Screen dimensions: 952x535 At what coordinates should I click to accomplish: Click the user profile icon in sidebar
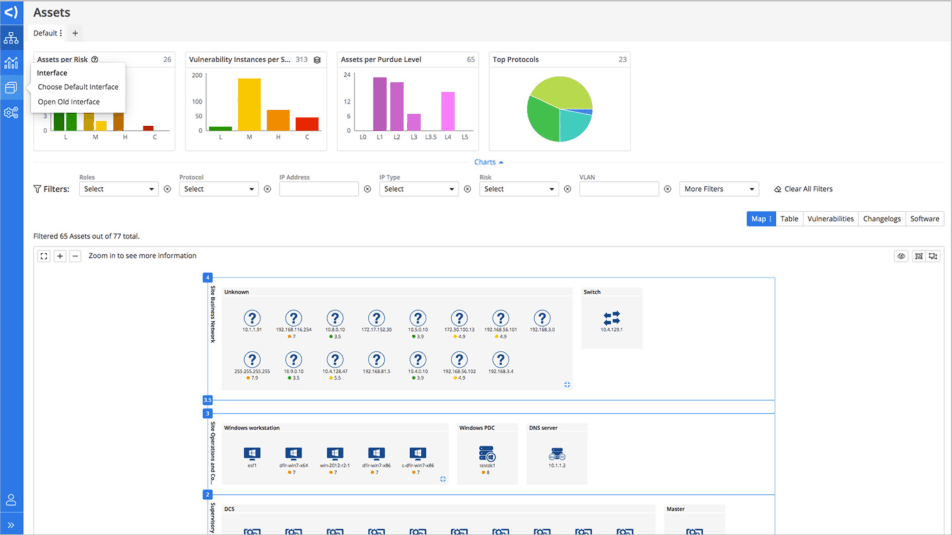(11, 500)
